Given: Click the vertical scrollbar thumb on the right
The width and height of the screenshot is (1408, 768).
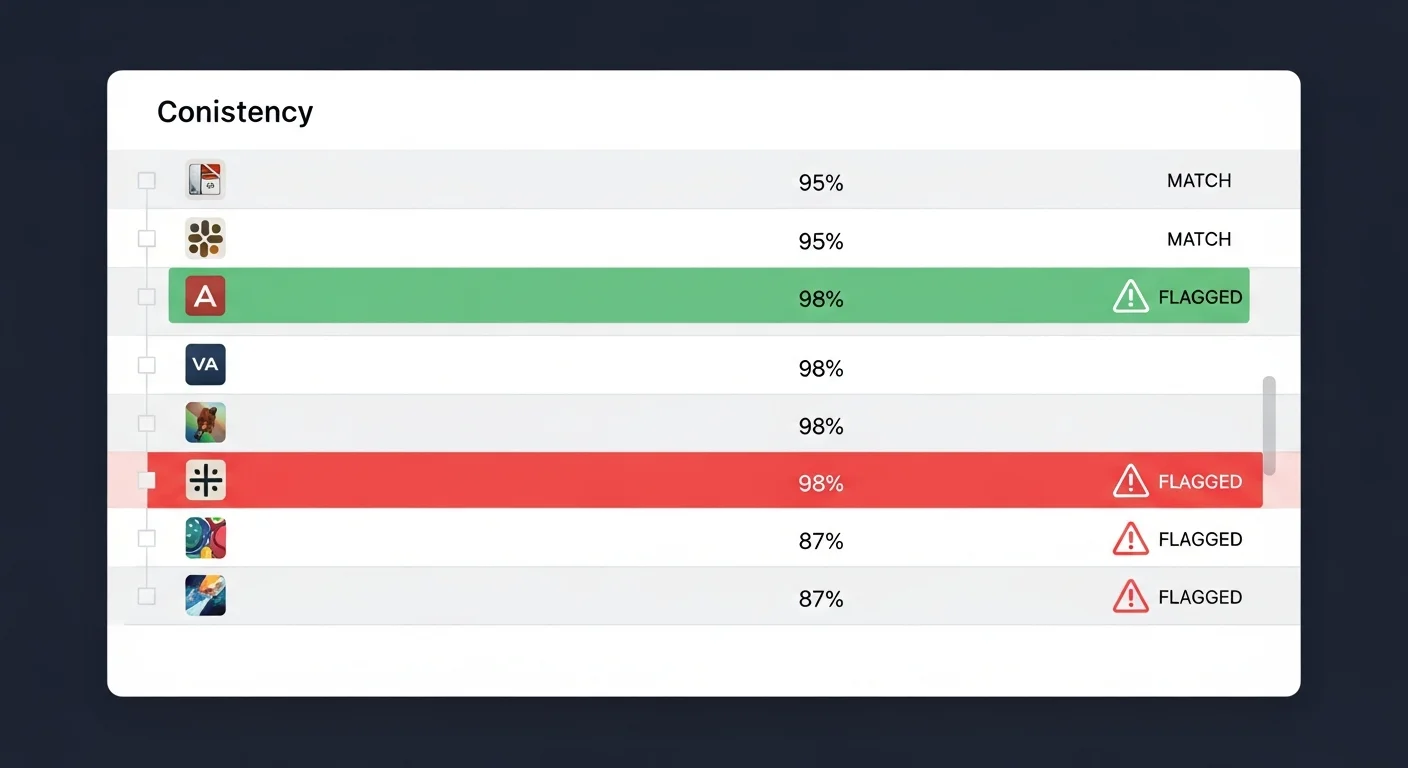Looking at the screenshot, I should (x=1269, y=425).
